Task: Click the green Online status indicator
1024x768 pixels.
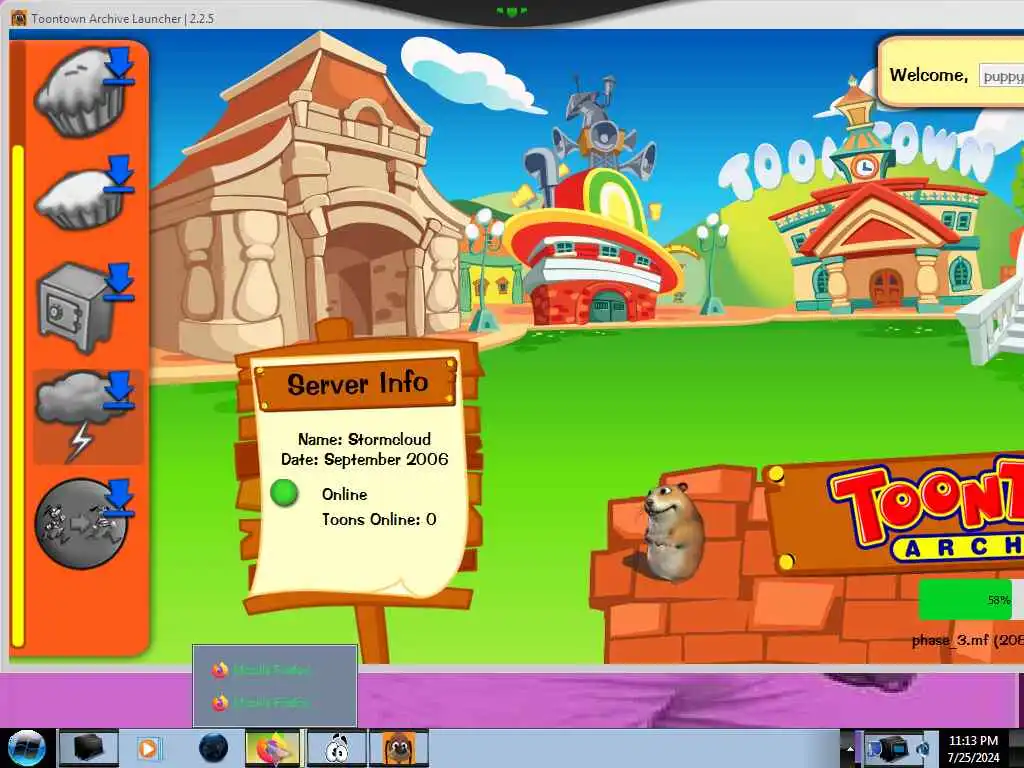Action: coord(284,493)
